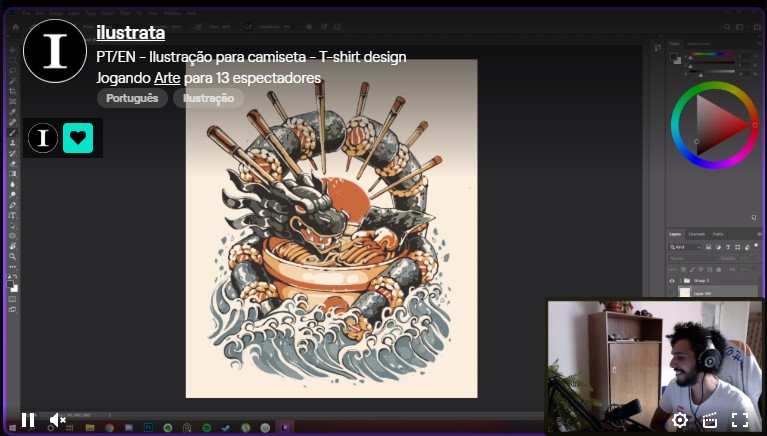Switch to the Paths tab
767x436 pixels.
(718, 234)
